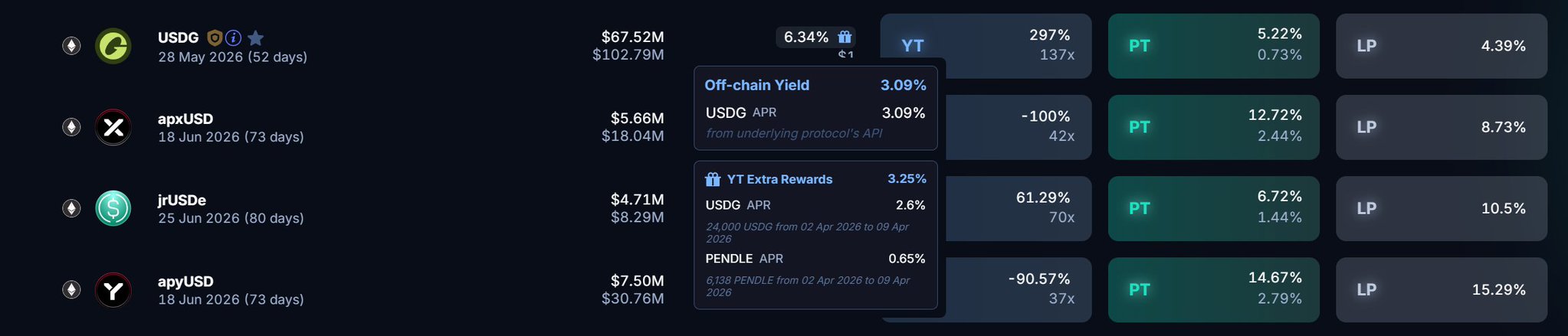Select the USDG PT 5.22% card
Screen dimensions: 1568x336
point(1213,46)
